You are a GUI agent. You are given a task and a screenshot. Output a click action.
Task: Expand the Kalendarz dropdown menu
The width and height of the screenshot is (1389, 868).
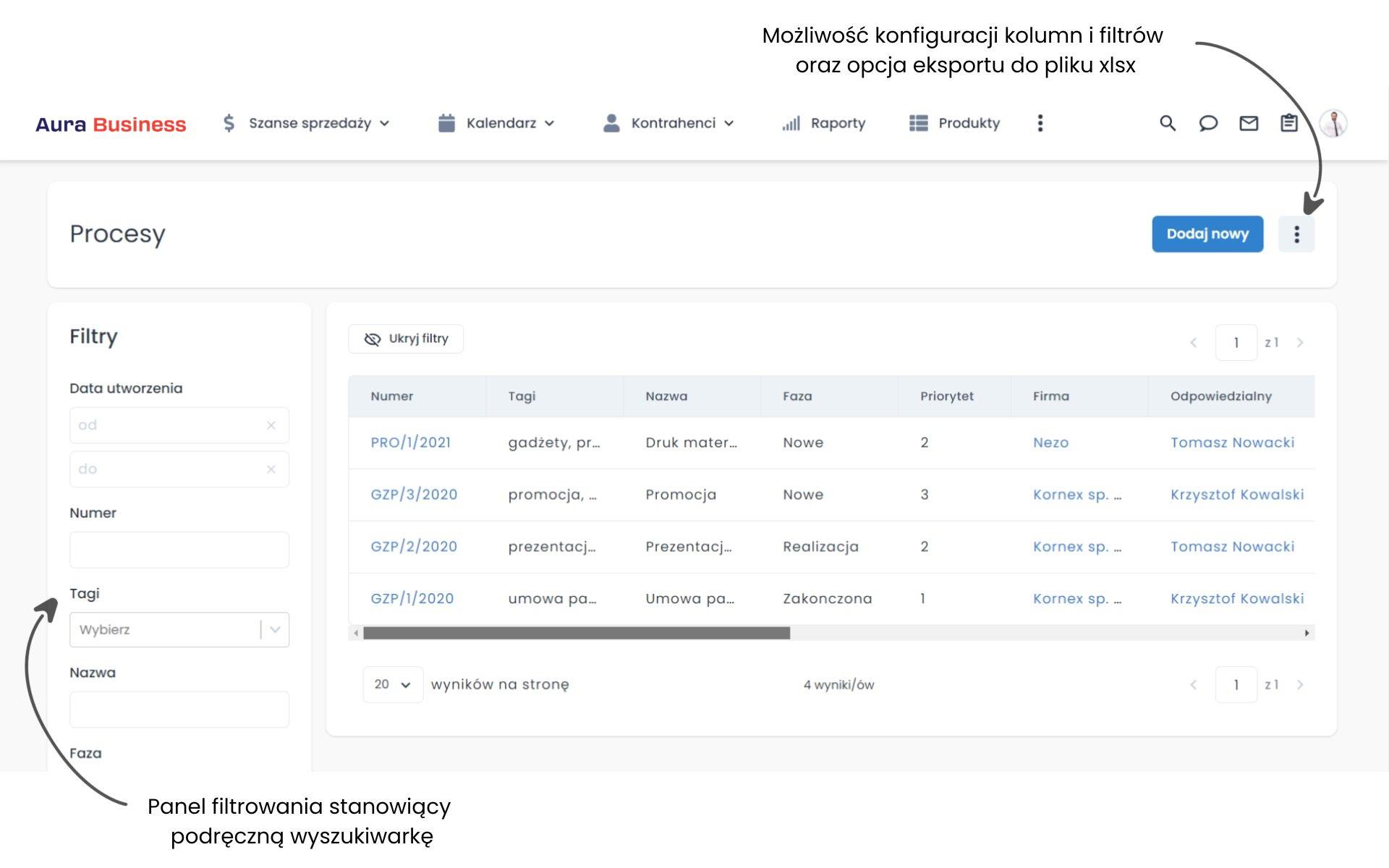tap(496, 123)
